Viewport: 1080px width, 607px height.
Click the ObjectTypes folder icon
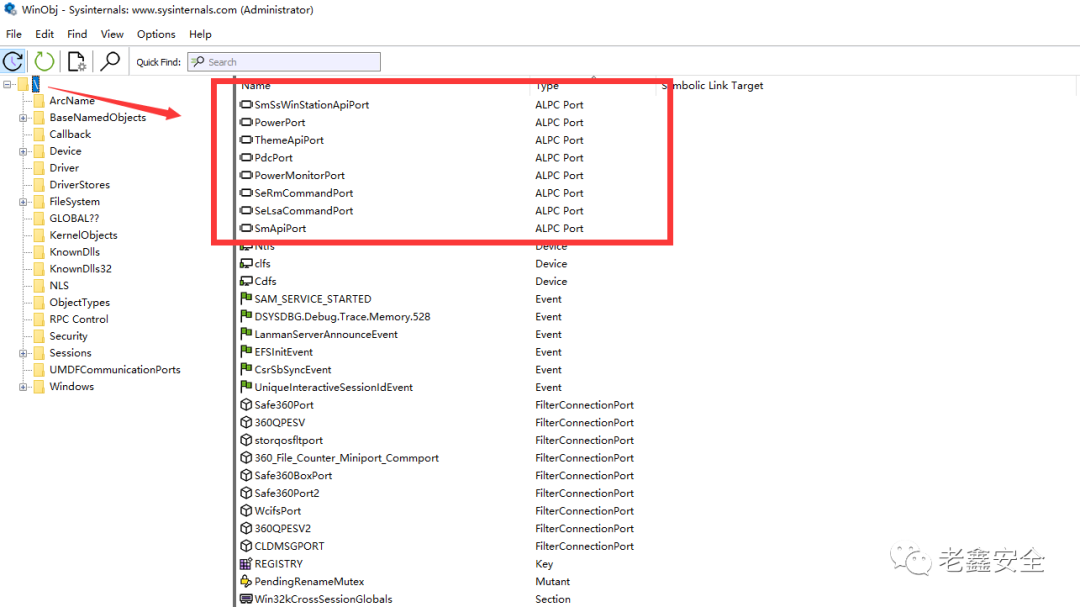click(39, 302)
